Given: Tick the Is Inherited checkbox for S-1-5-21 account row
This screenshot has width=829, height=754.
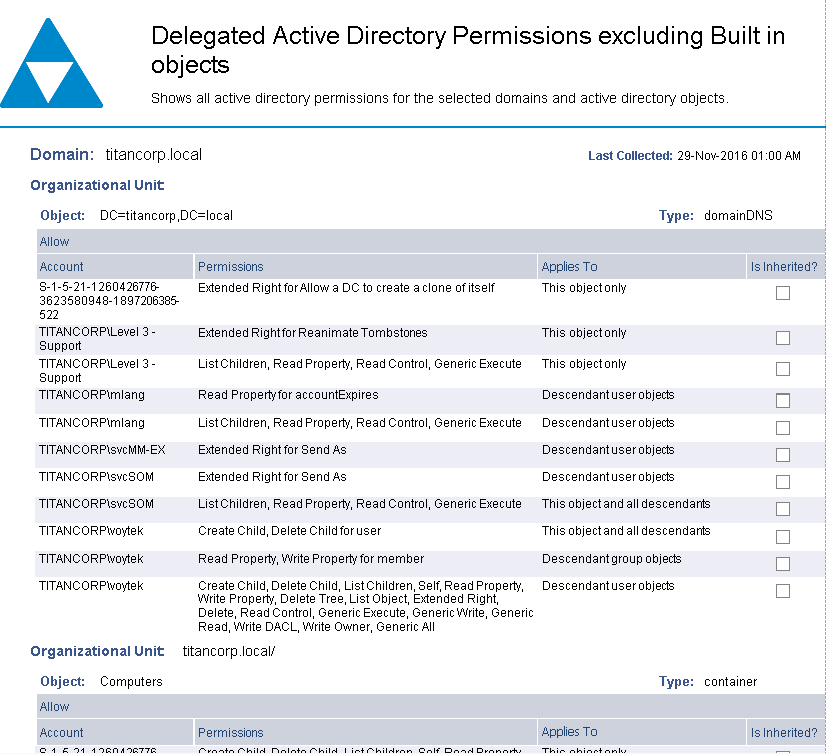Looking at the screenshot, I should pos(783,293).
